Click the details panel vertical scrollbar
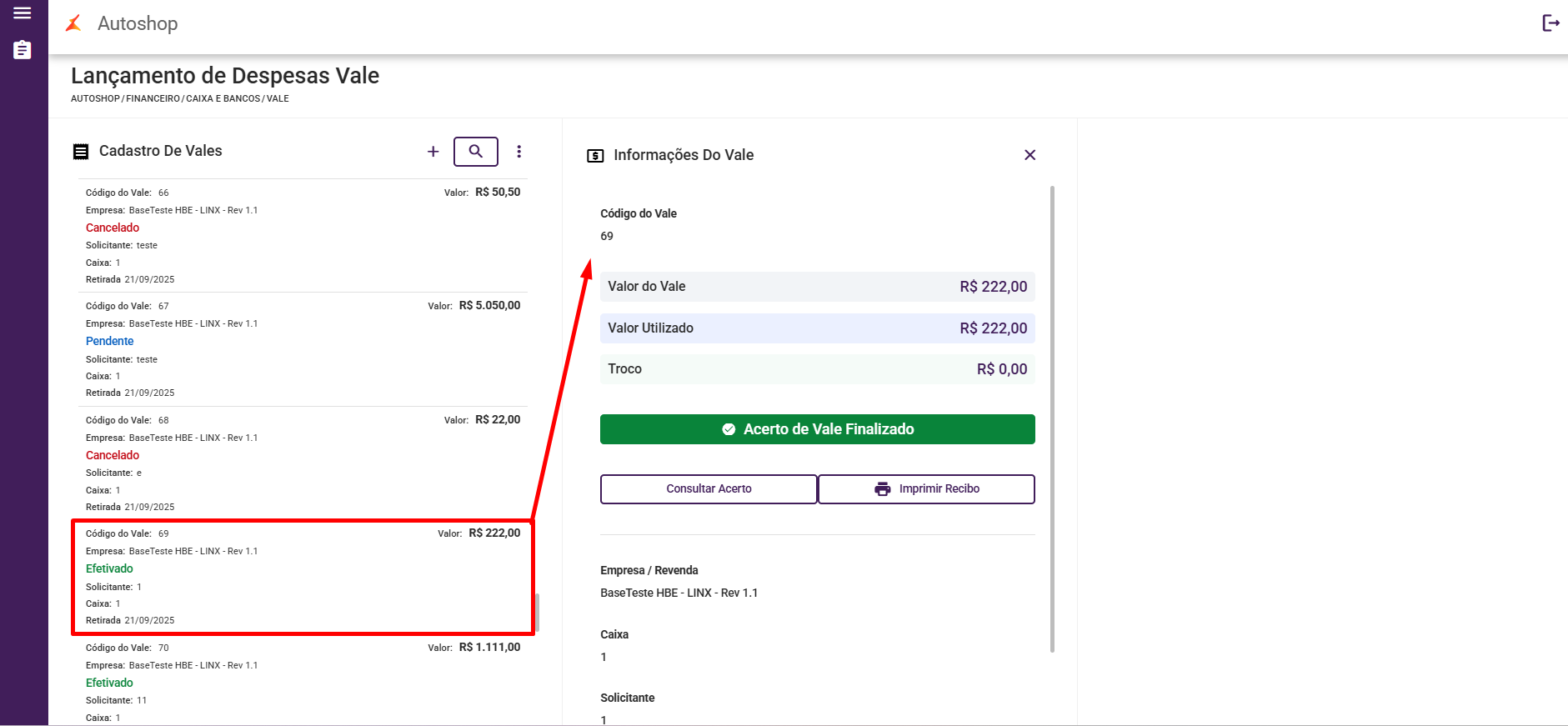Screen dimensions: 1568x726 point(1052,417)
